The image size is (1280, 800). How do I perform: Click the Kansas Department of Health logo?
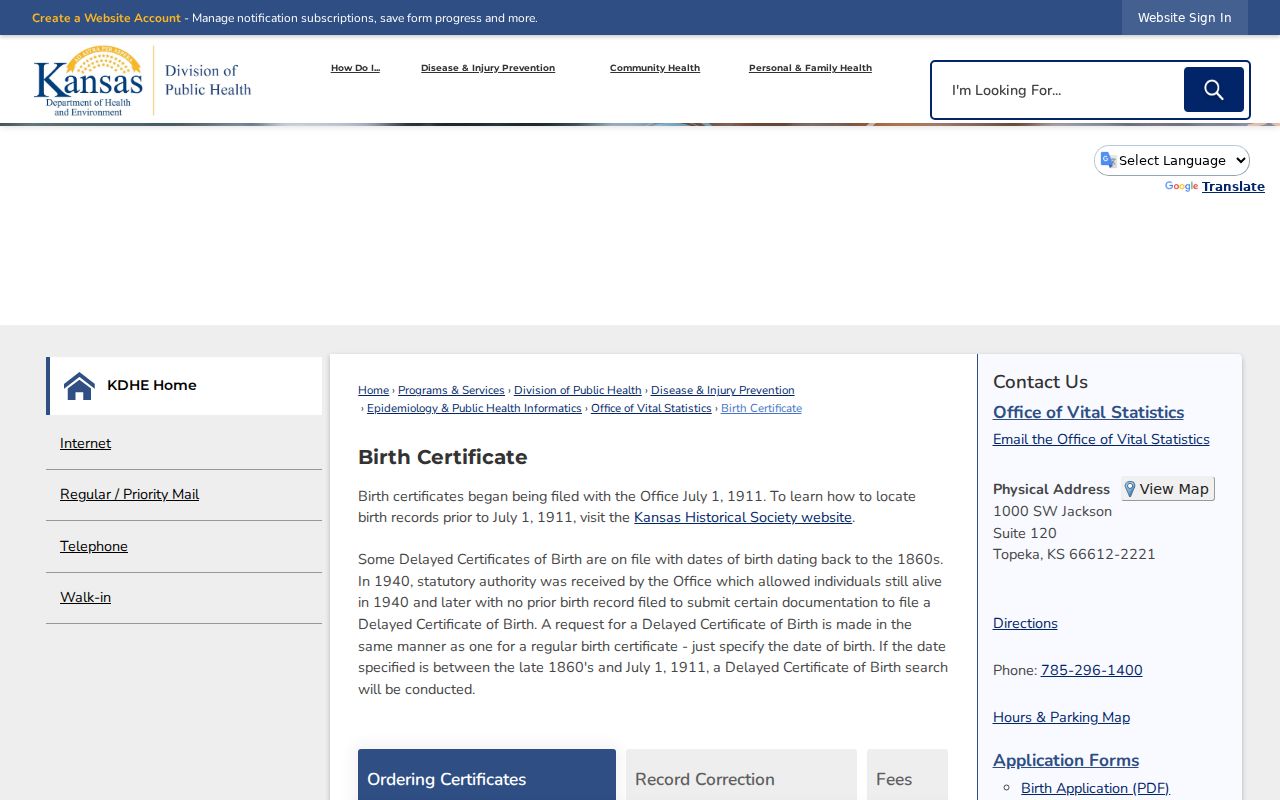142,81
